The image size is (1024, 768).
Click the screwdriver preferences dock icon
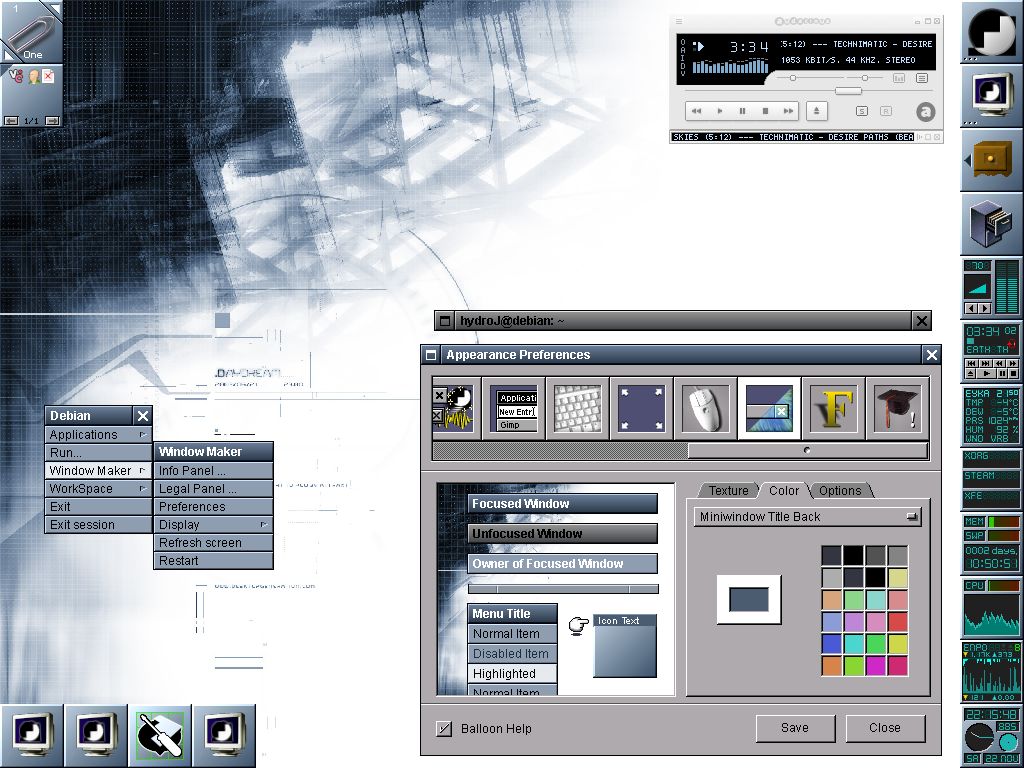coord(160,735)
